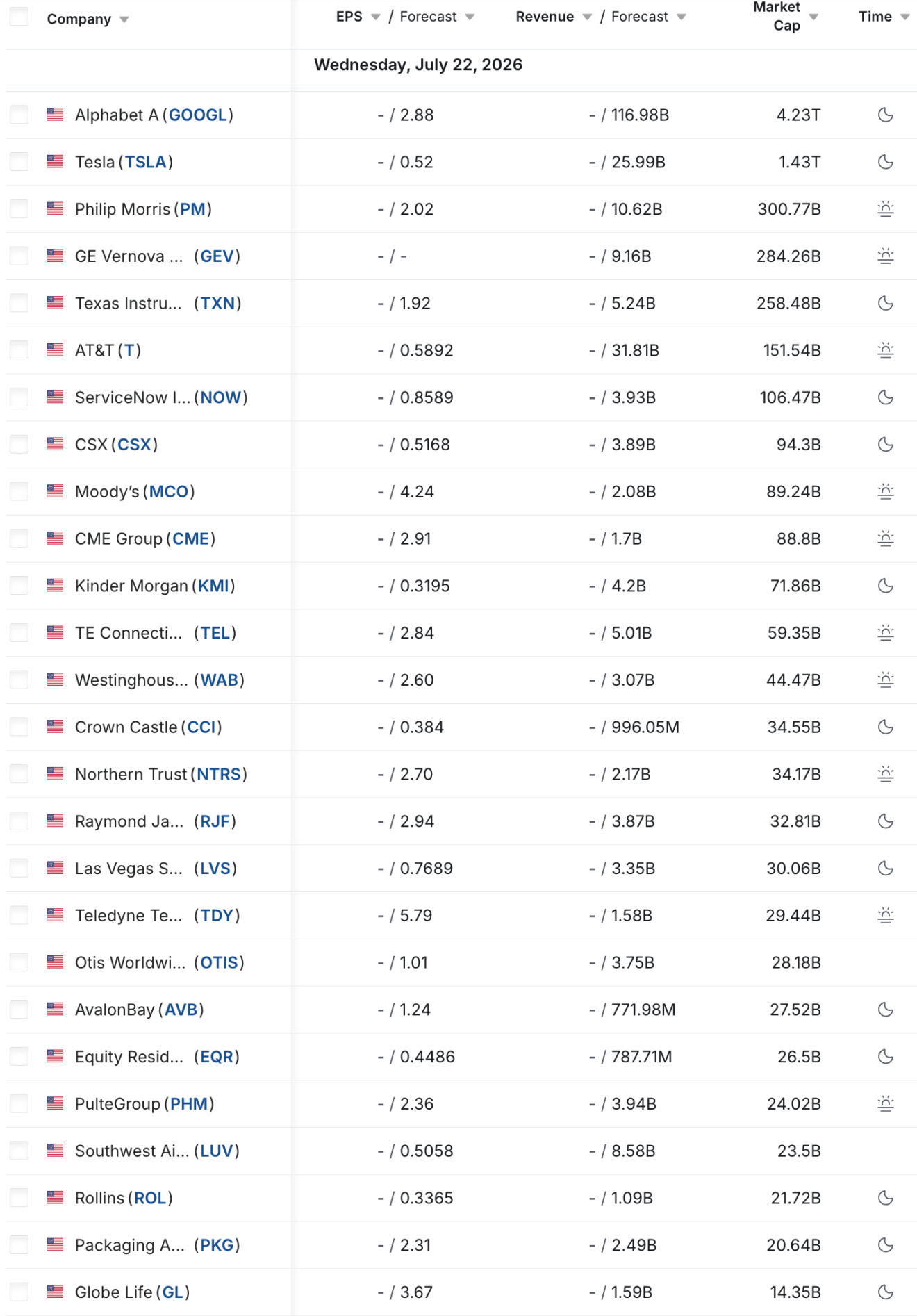Click the moon icon in Globe Life row
Image resolution: width=917 pixels, height=1316 pixels.
pos(885,1292)
